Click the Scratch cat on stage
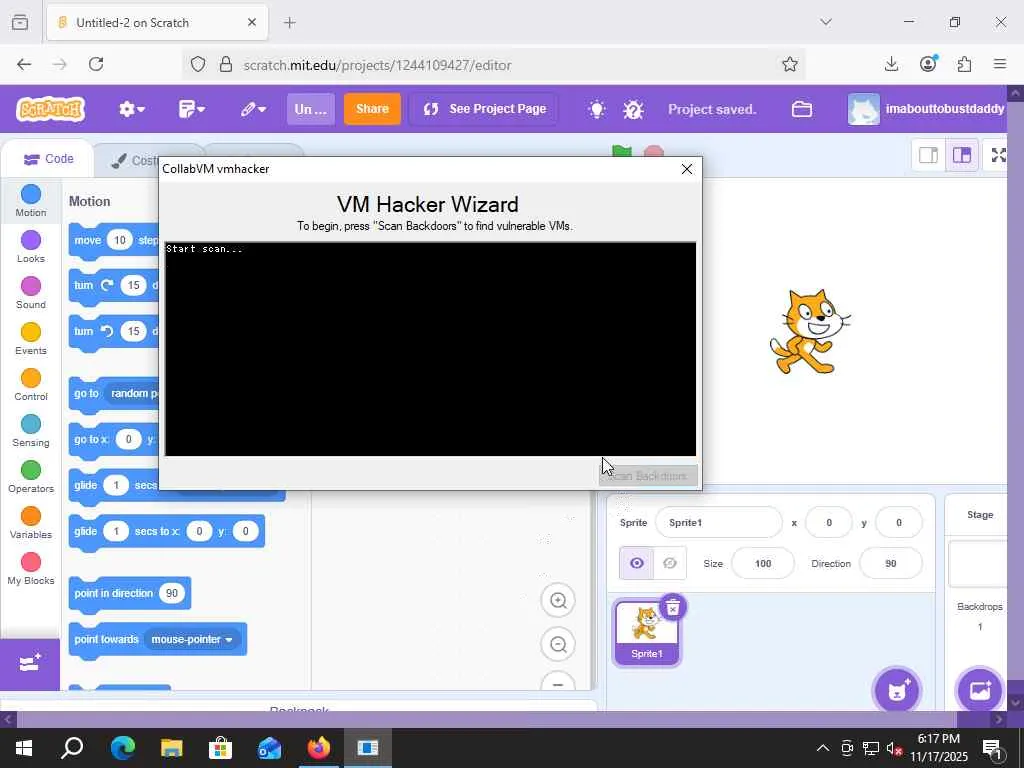 810,331
